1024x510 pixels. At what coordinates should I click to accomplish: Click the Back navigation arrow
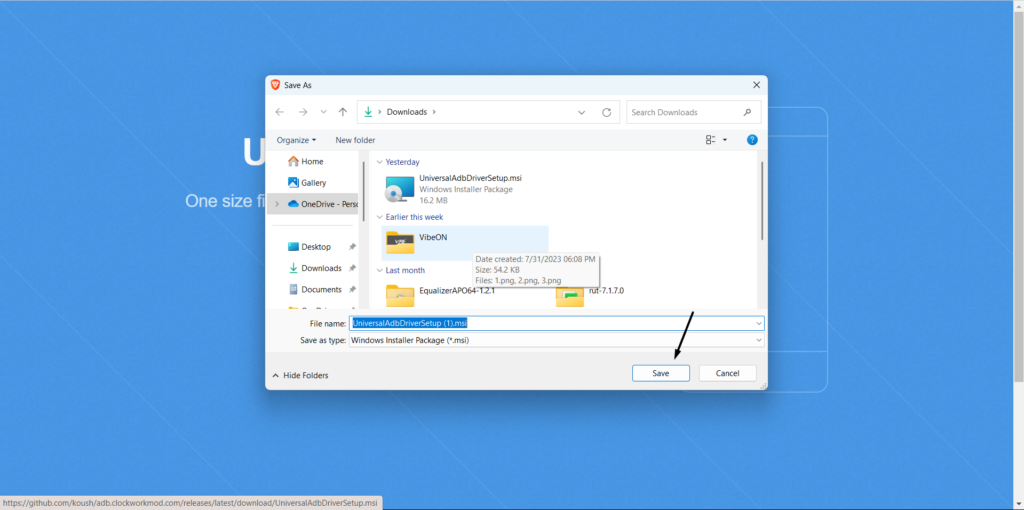(x=280, y=112)
